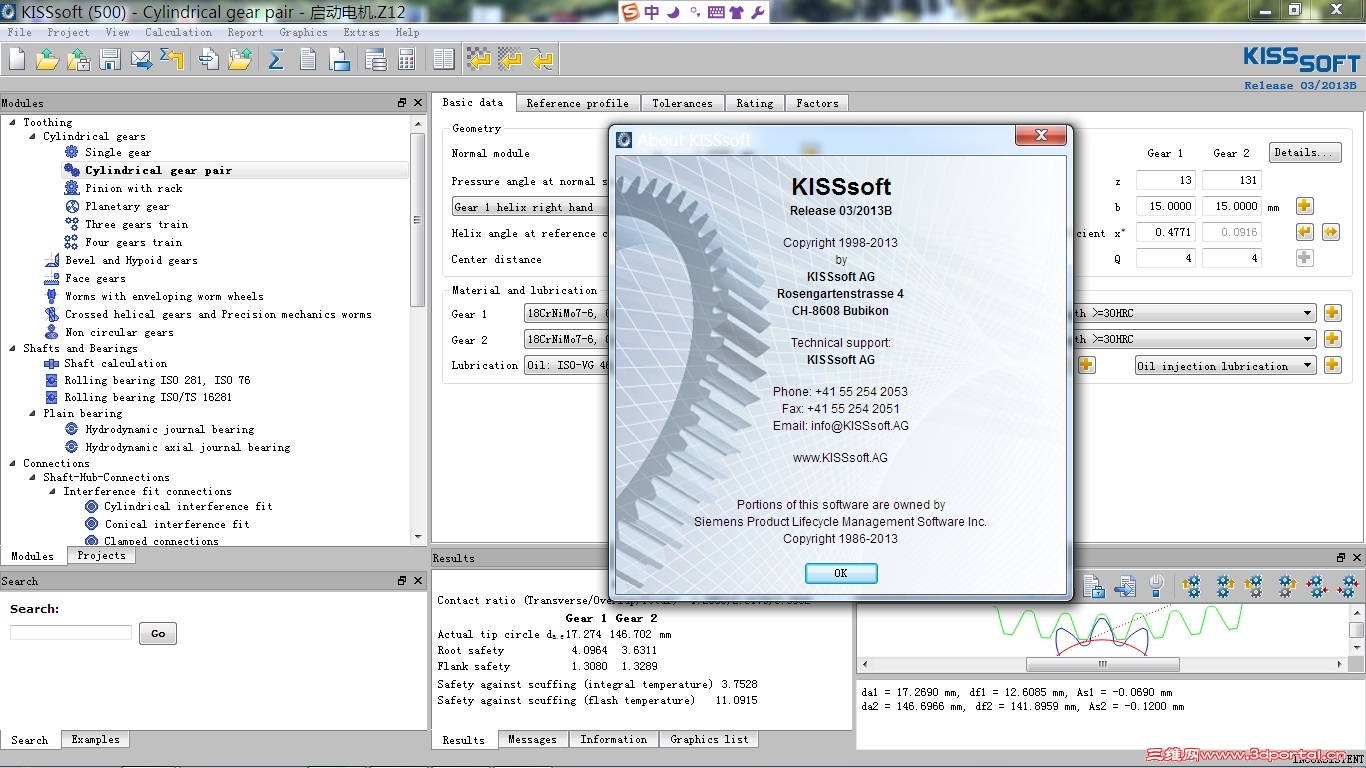The height and width of the screenshot is (768, 1366).
Task: Open the Graphics menu
Action: pyautogui.click(x=303, y=32)
